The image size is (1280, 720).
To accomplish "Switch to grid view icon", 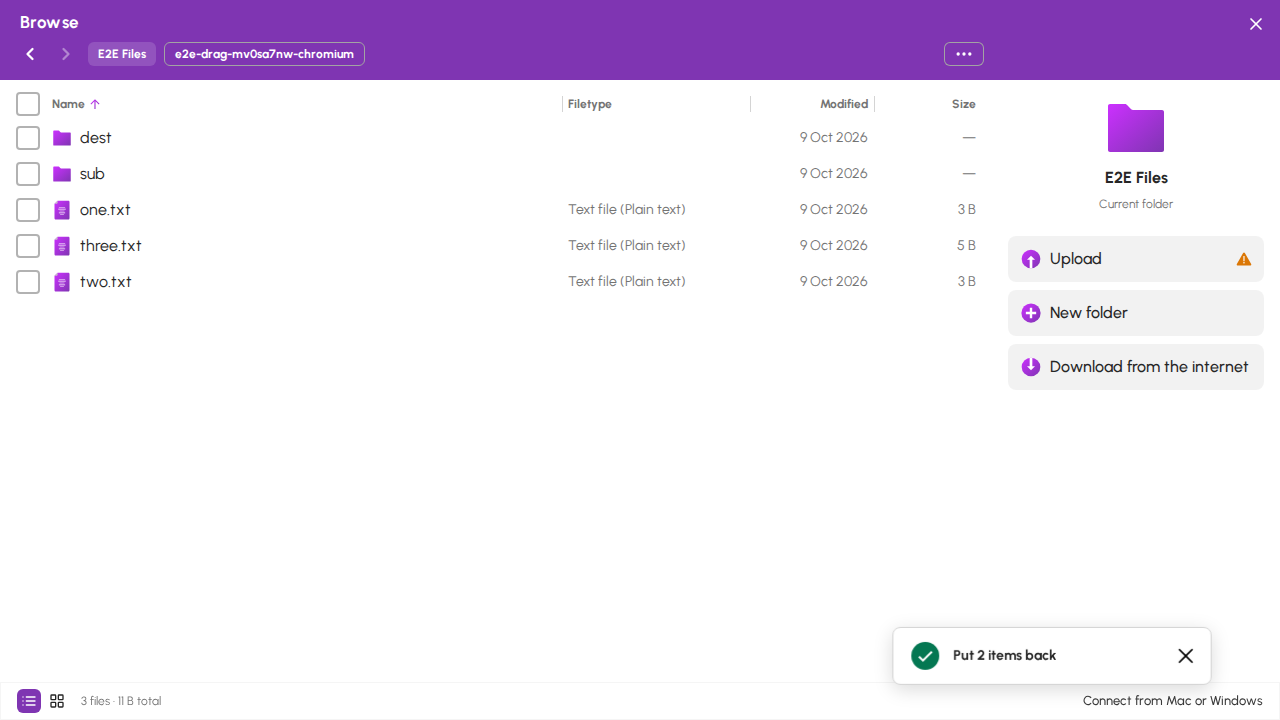I will tap(57, 701).
